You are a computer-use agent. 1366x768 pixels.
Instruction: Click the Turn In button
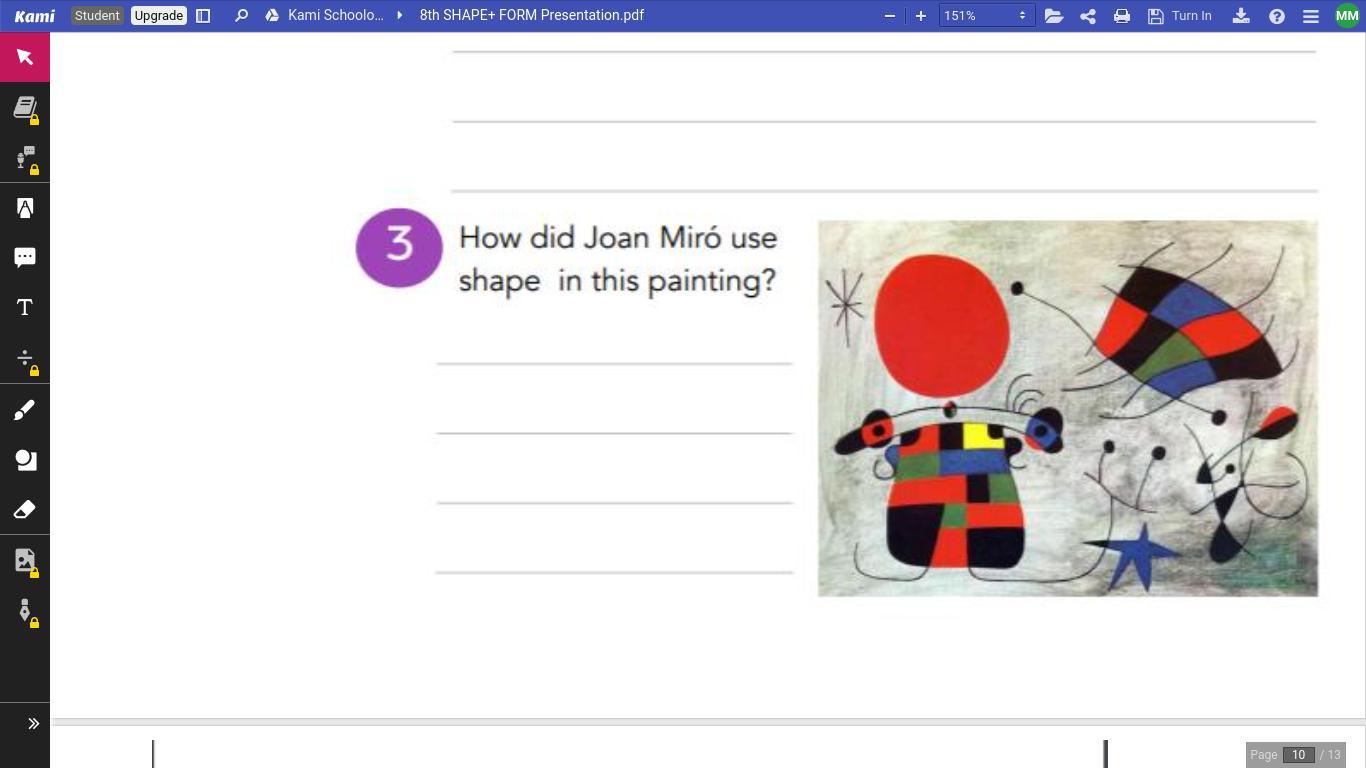(1180, 16)
